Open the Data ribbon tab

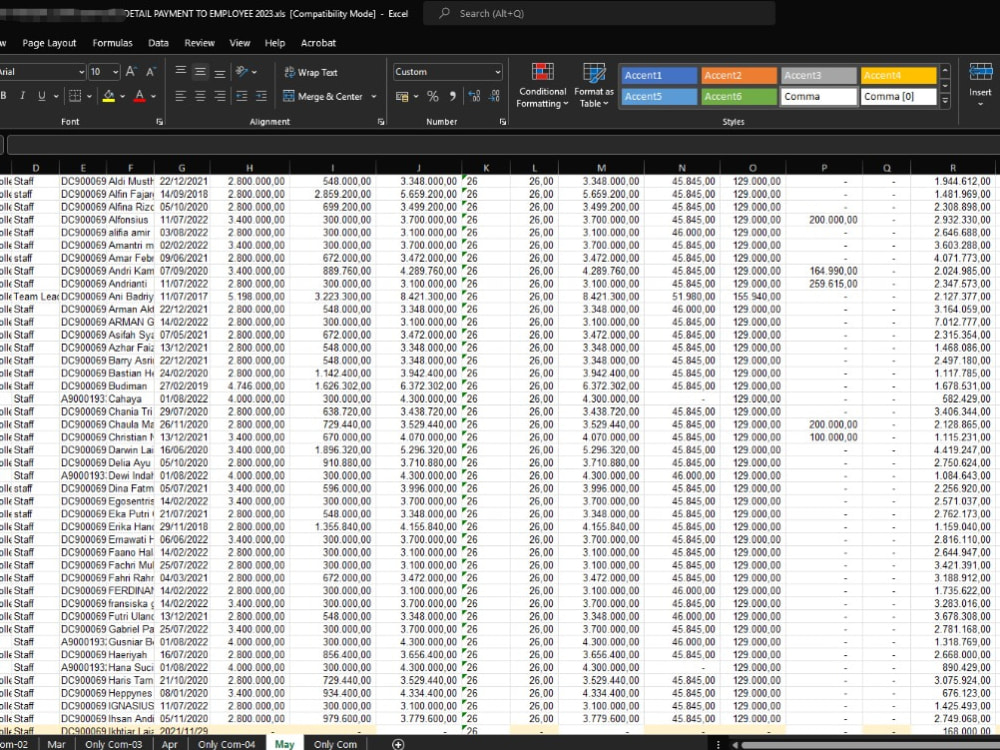[158, 43]
